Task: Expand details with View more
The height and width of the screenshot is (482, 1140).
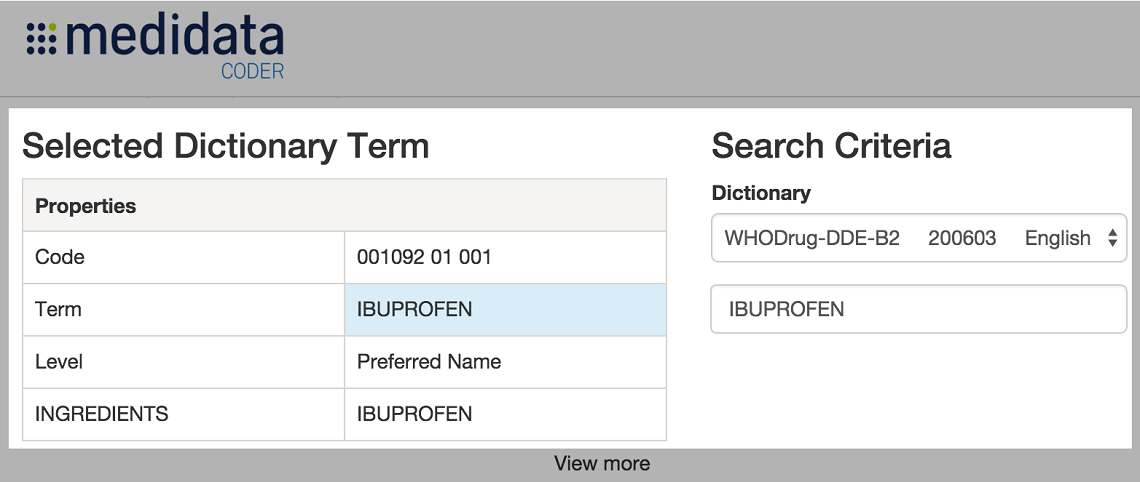Action: click(x=602, y=463)
